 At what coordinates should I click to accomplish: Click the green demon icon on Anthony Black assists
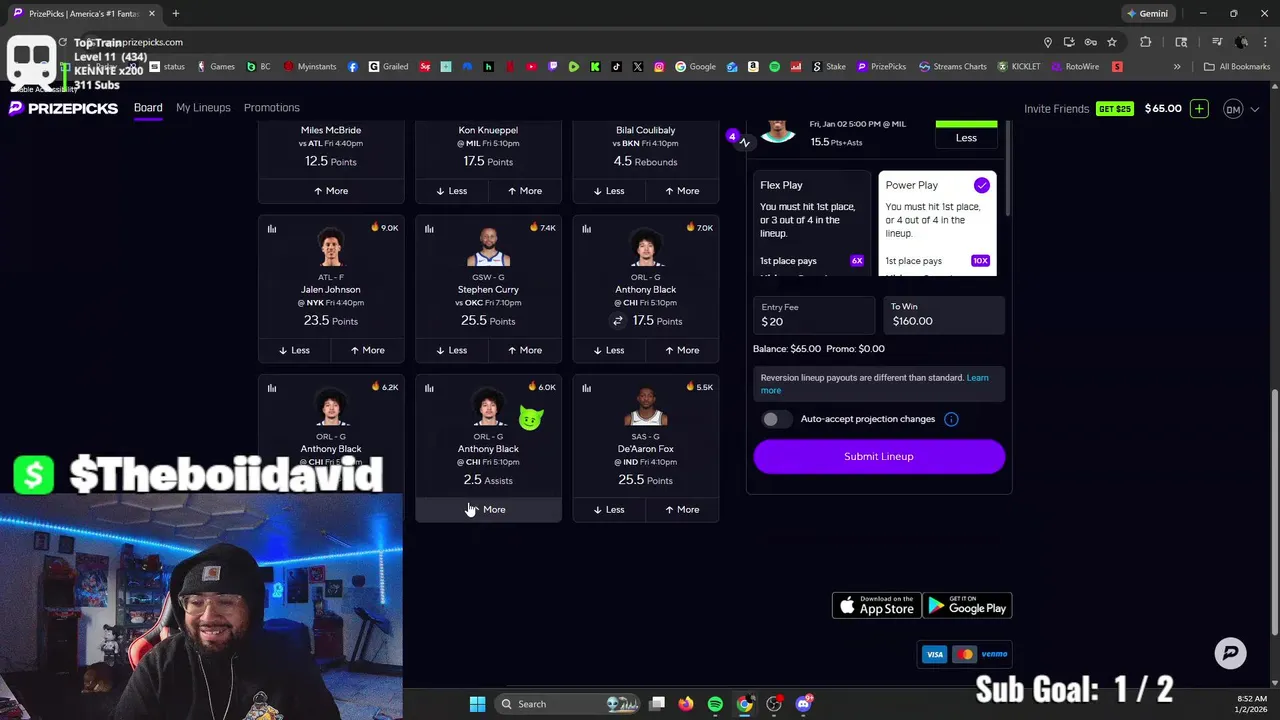(x=530, y=419)
